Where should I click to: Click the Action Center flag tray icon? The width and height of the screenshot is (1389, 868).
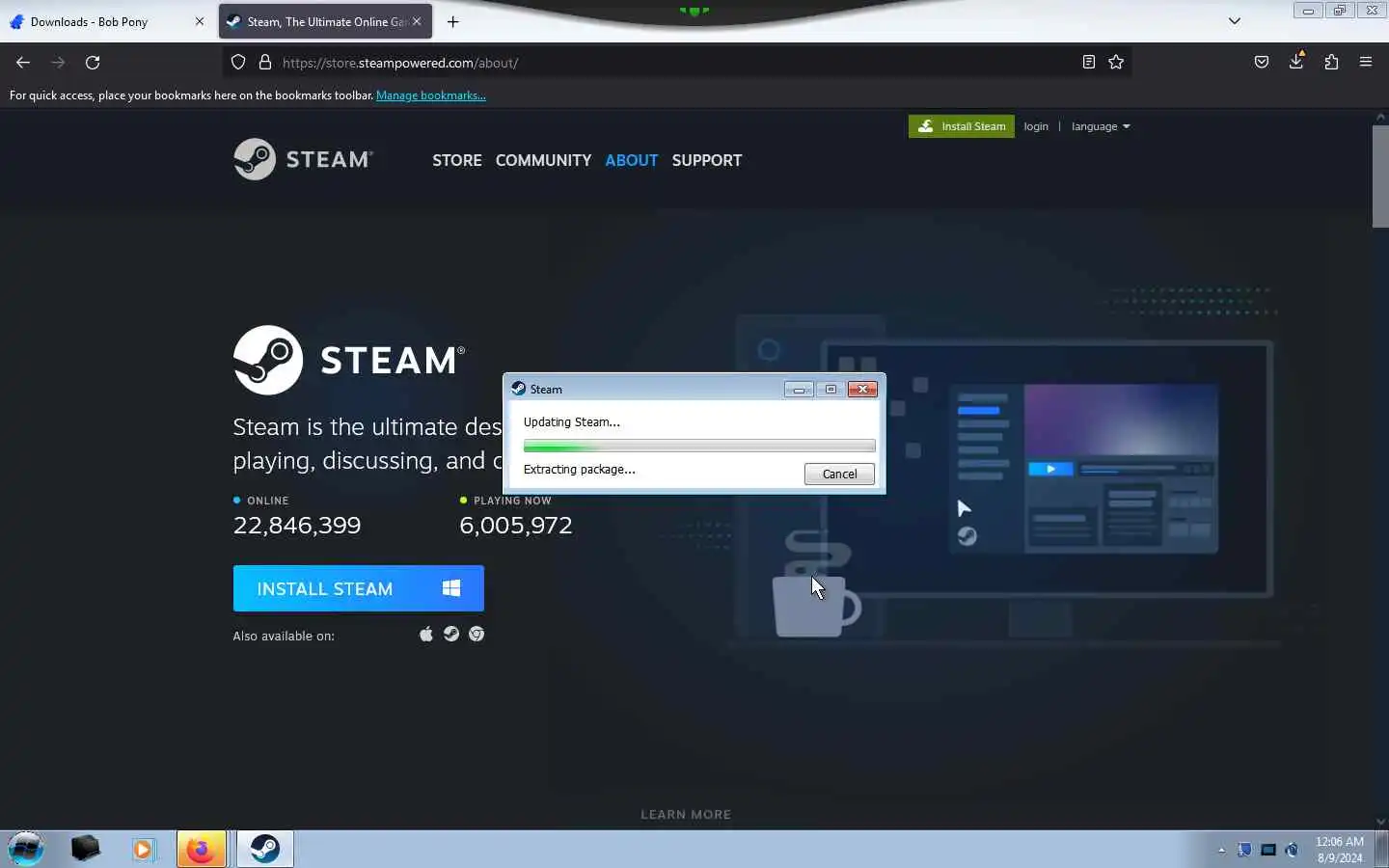1245,850
